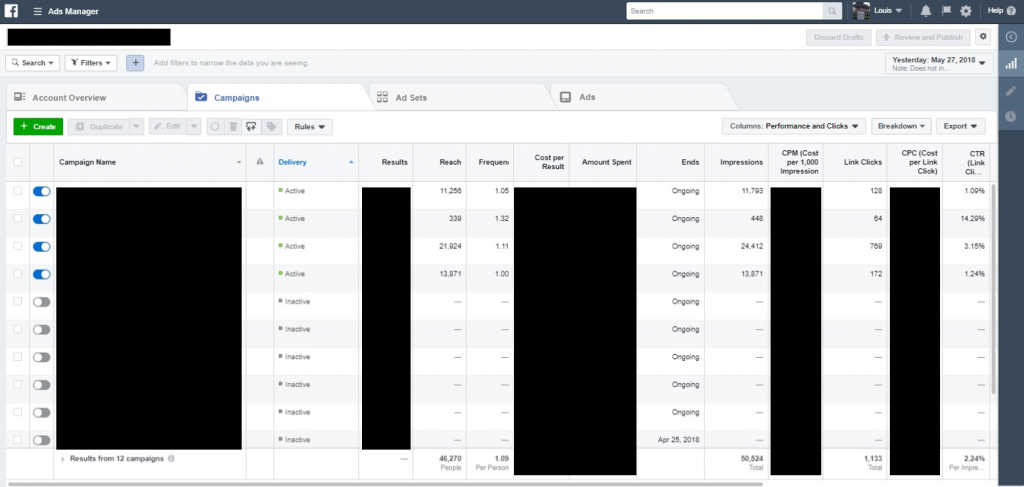Turn on the first Inactive campaign switch
1024x487 pixels.
pos(41,302)
